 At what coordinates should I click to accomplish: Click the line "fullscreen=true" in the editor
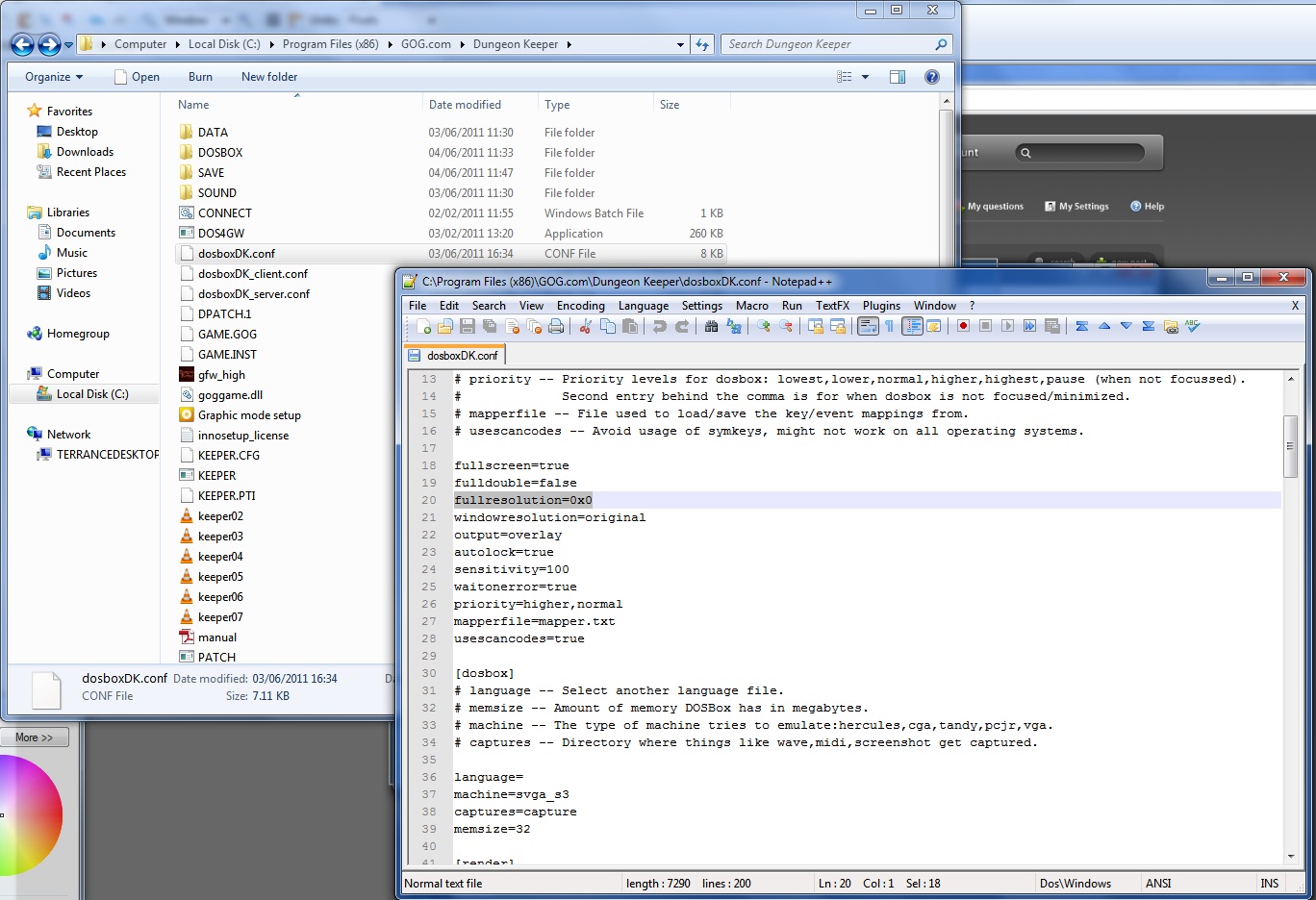click(x=512, y=465)
